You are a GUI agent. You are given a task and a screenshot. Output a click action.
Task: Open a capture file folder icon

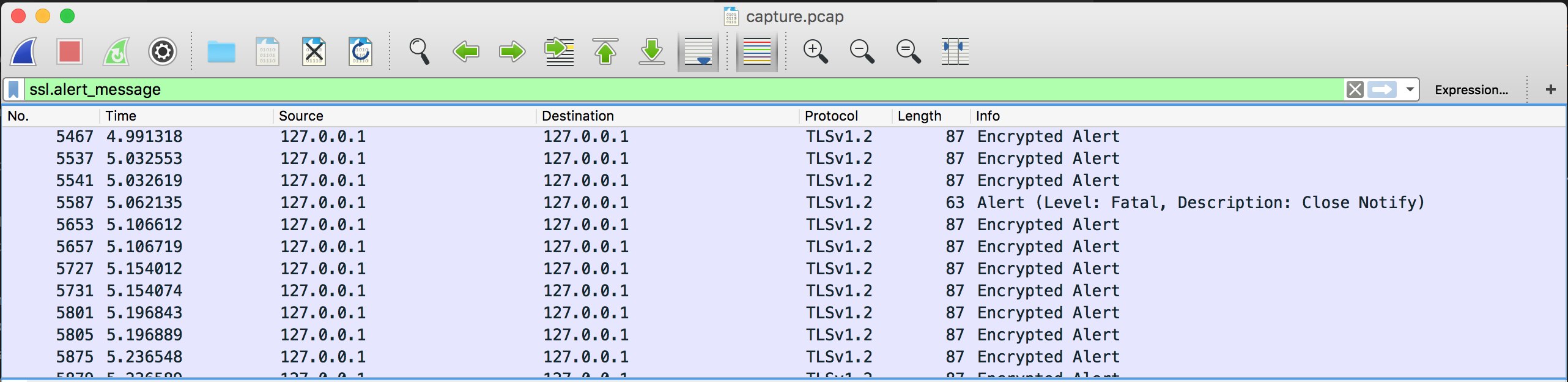pyautogui.click(x=221, y=52)
